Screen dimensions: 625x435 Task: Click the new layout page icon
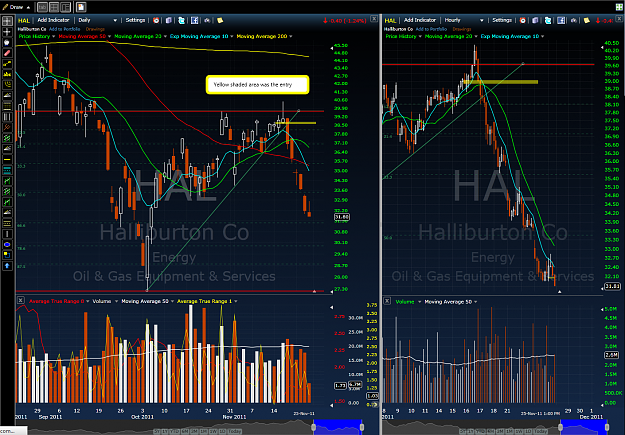(81, 7)
